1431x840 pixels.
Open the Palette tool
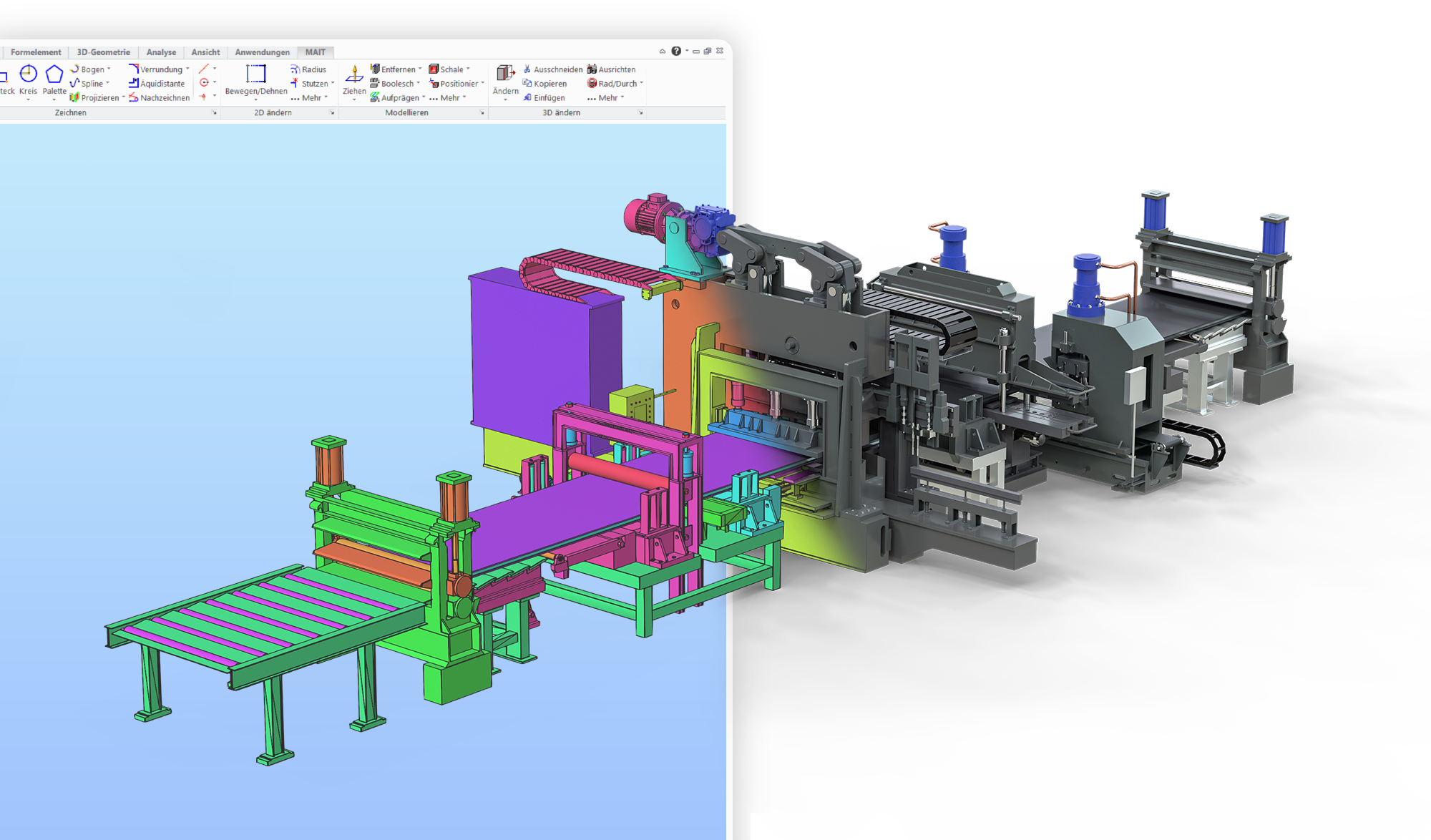point(54,74)
